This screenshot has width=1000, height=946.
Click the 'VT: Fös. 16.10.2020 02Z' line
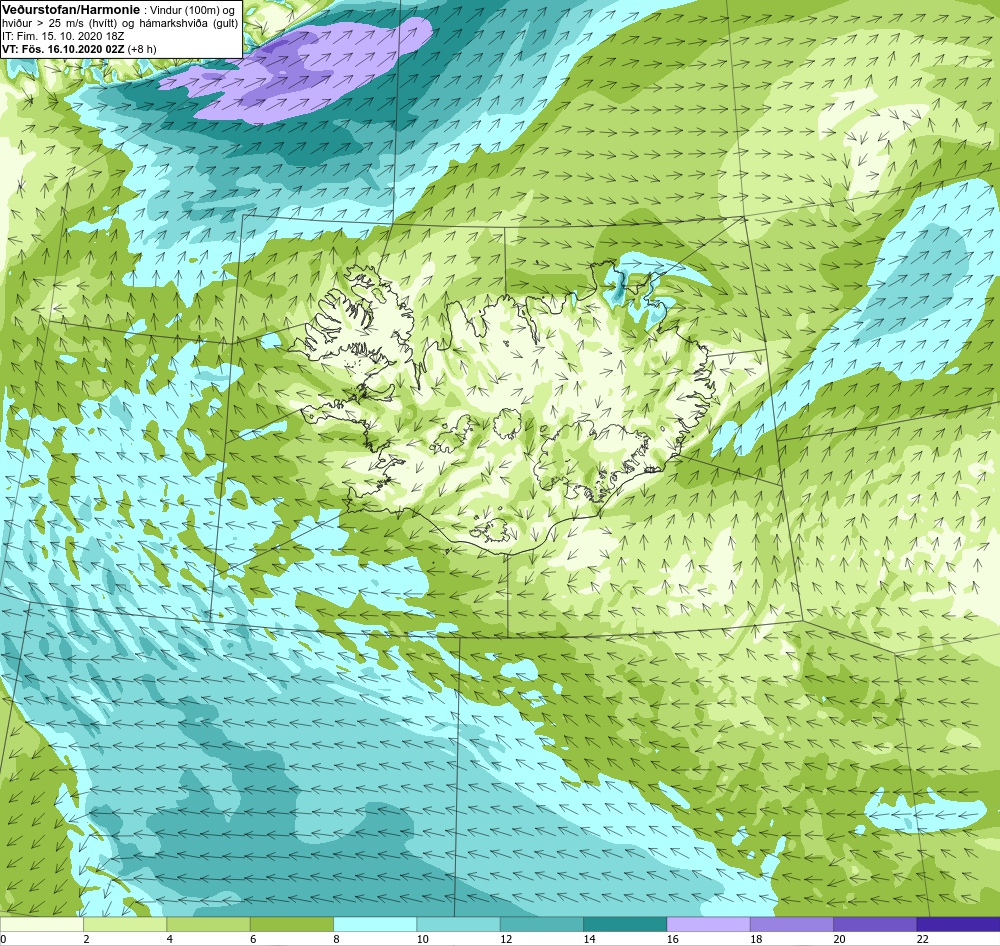(x=64, y=49)
